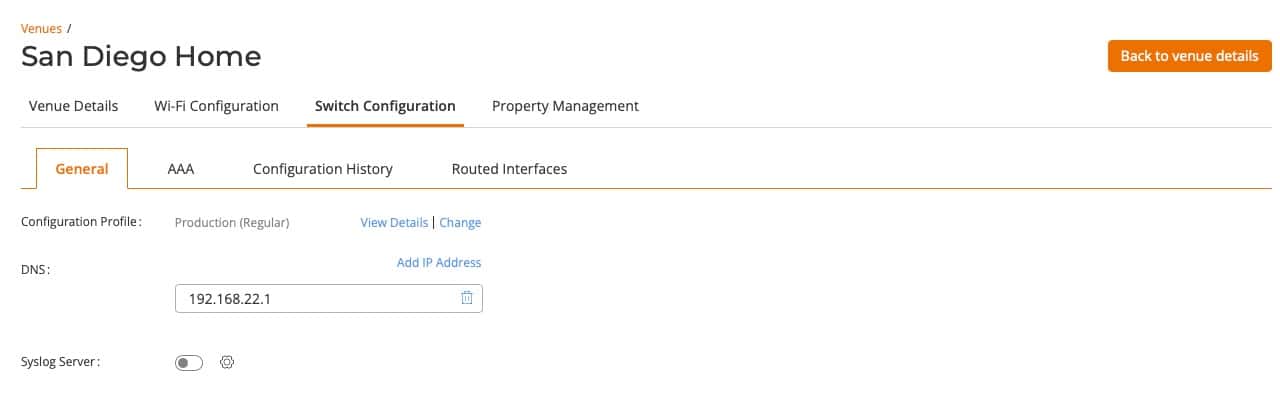Image resolution: width=1280 pixels, height=394 pixels.
Task: Click Back to venue details button
Action: 1189,56
